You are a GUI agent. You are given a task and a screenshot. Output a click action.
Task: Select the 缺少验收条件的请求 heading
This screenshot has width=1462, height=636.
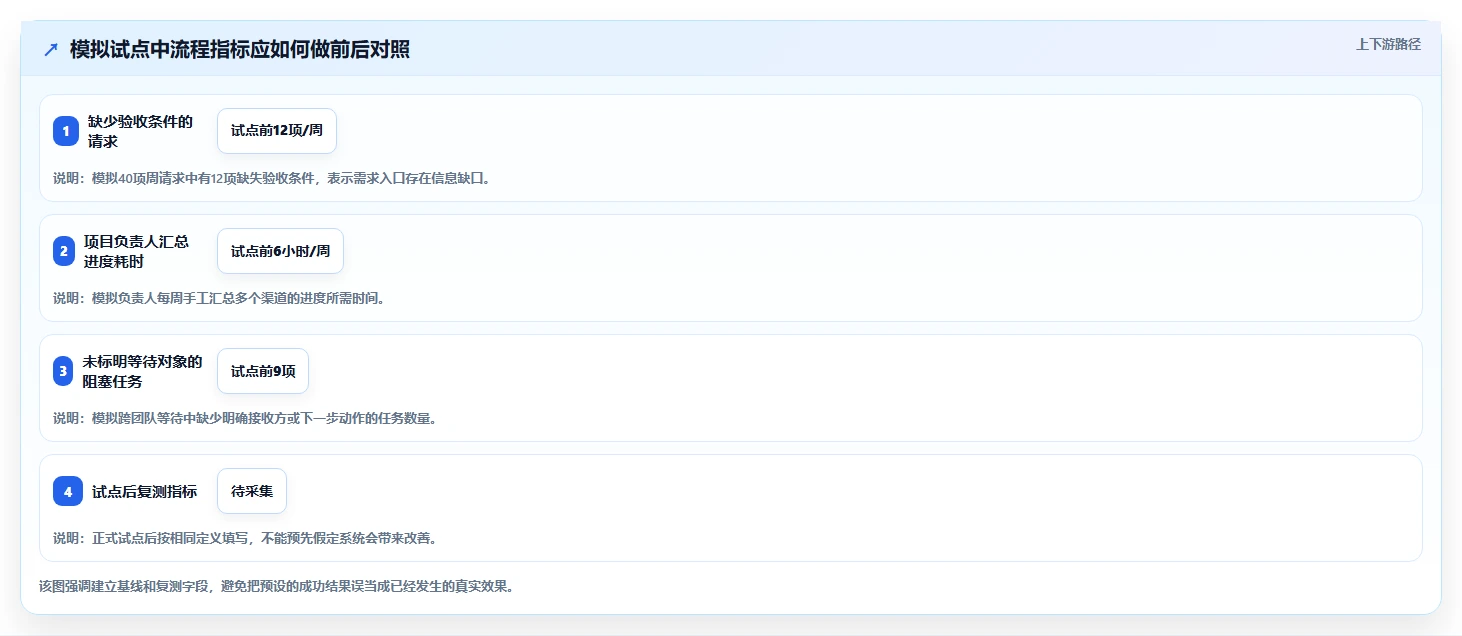(140, 131)
